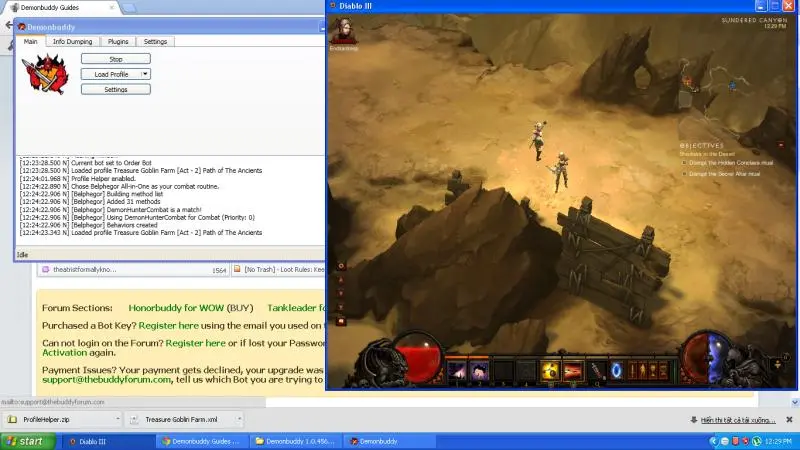Expand the Load Profile dropdown arrow

point(146,74)
